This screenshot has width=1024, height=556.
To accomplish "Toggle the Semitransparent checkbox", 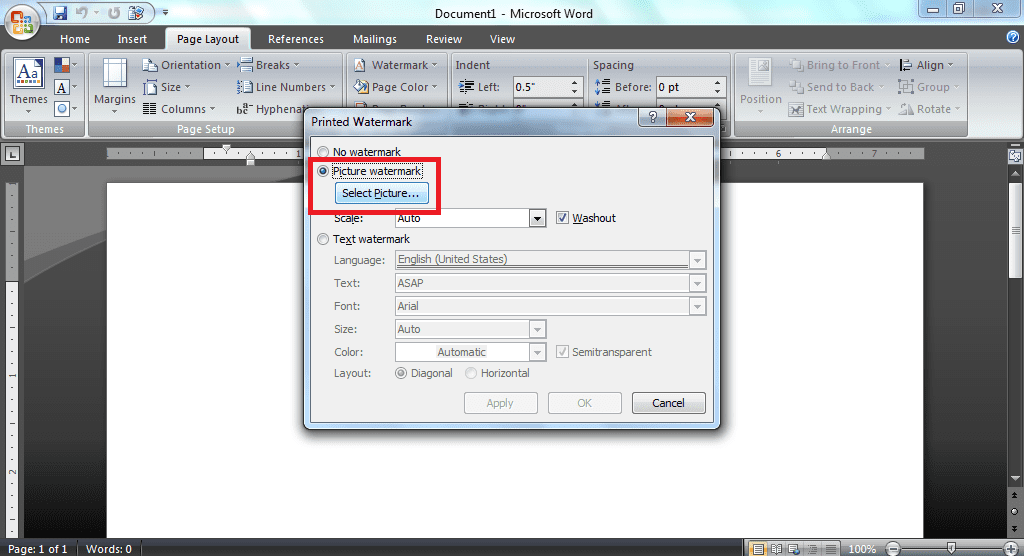I will point(562,352).
